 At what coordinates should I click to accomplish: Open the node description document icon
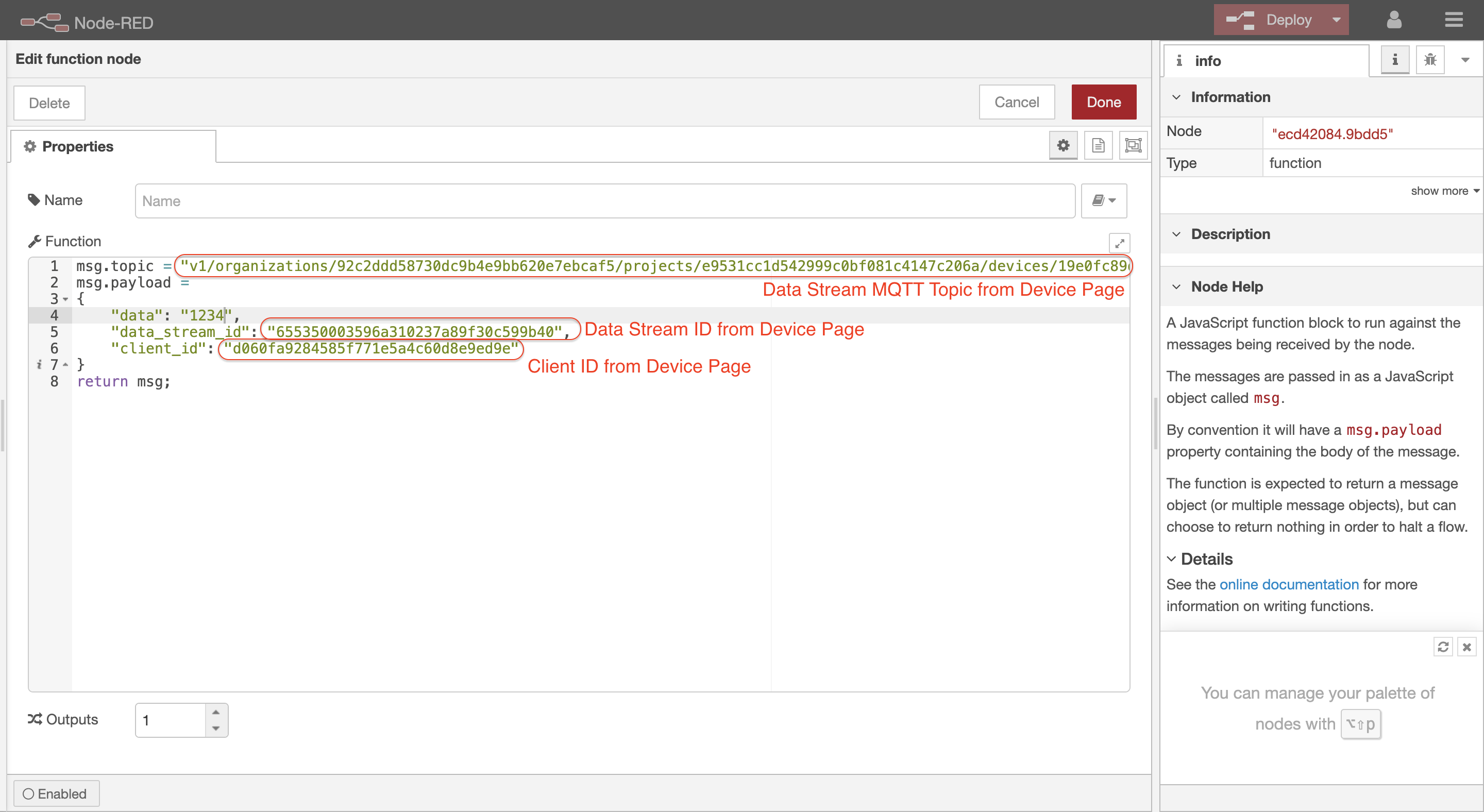click(1098, 145)
